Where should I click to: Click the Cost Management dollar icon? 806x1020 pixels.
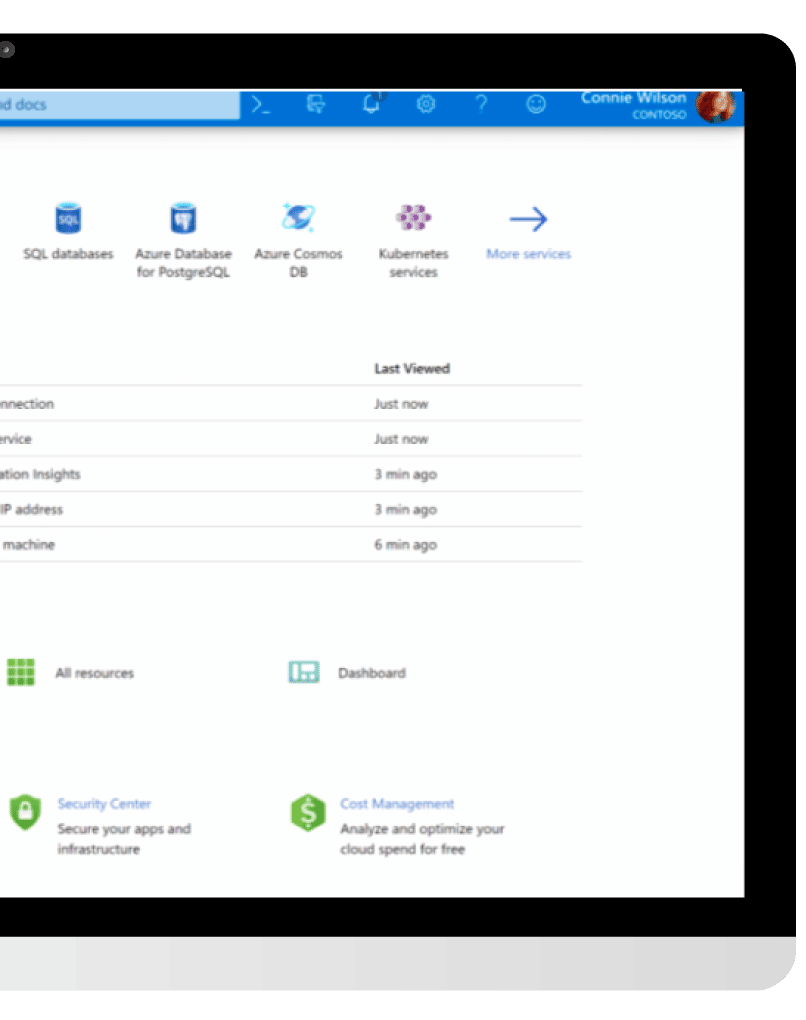pyautogui.click(x=308, y=812)
